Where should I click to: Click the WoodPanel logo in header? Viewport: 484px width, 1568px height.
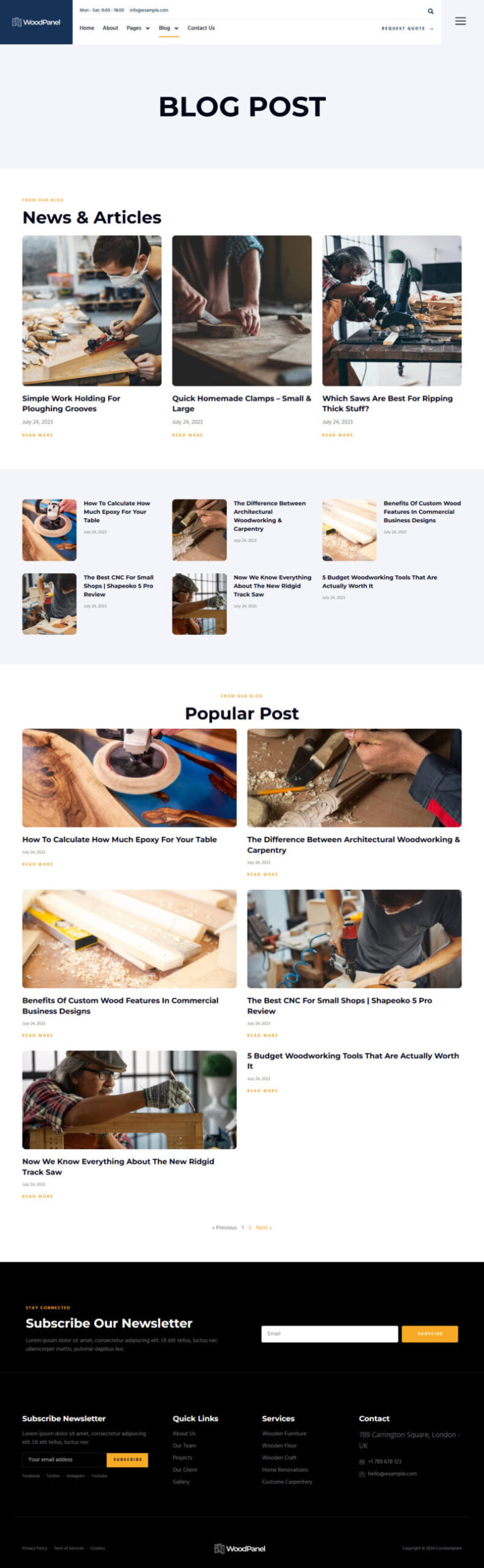pos(36,22)
